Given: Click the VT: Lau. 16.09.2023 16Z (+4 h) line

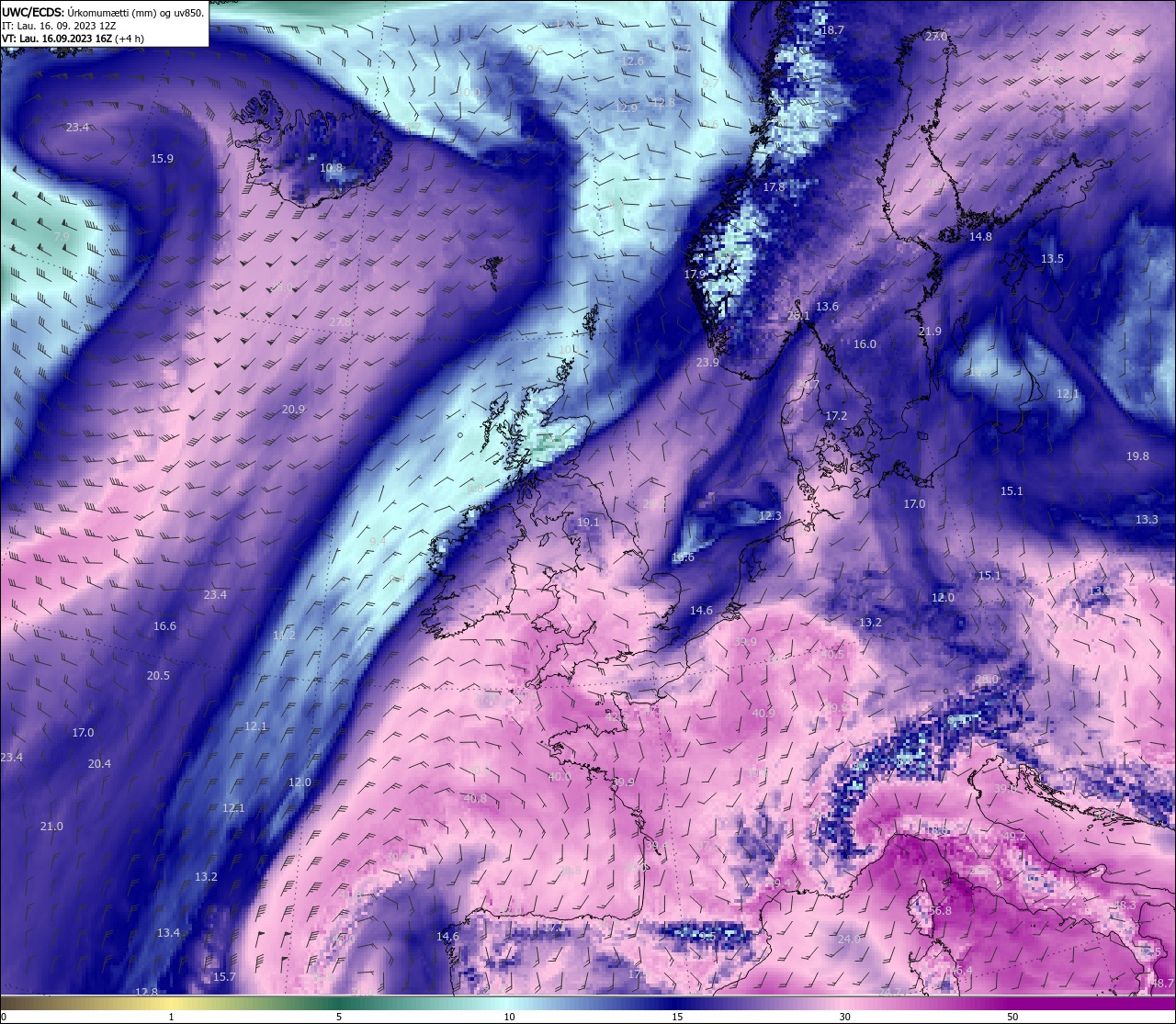Looking at the screenshot, I should pos(73,39).
